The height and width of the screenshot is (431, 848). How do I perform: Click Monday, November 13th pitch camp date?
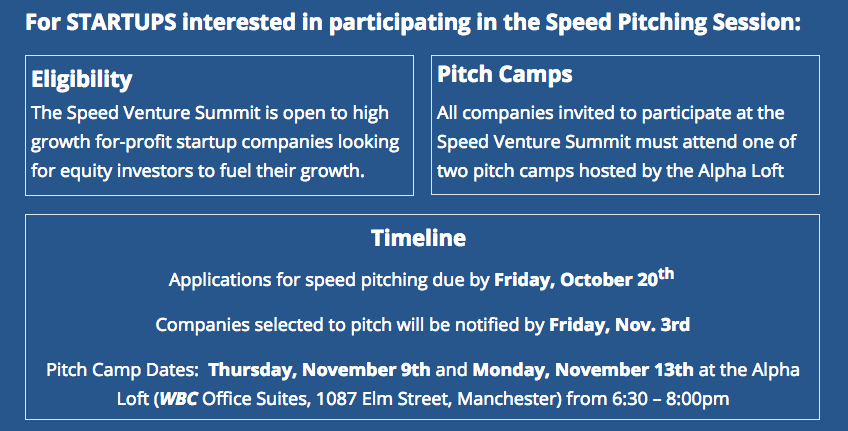[583, 370]
